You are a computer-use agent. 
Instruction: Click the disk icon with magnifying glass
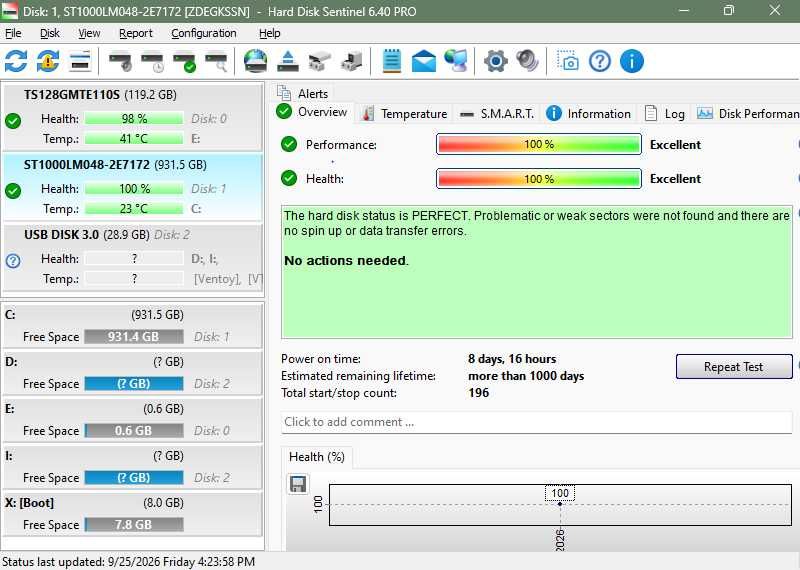[216, 62]
